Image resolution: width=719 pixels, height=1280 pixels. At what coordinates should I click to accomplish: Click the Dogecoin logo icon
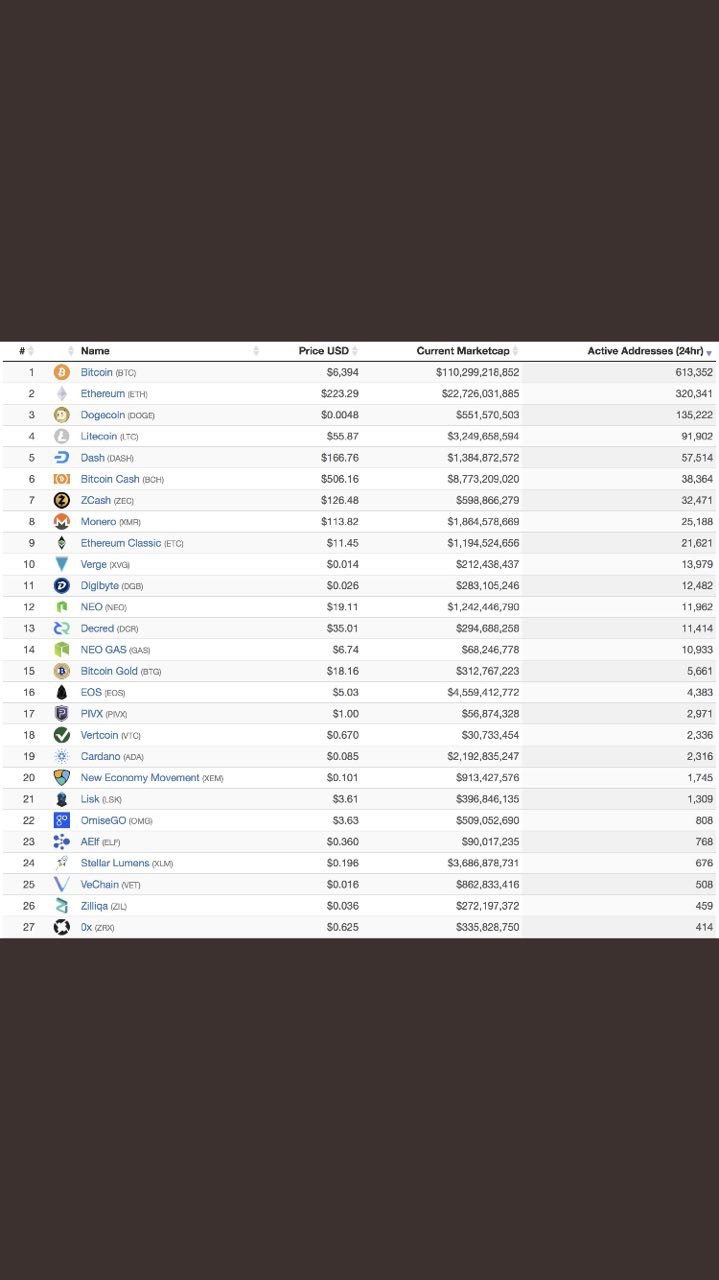61,415
